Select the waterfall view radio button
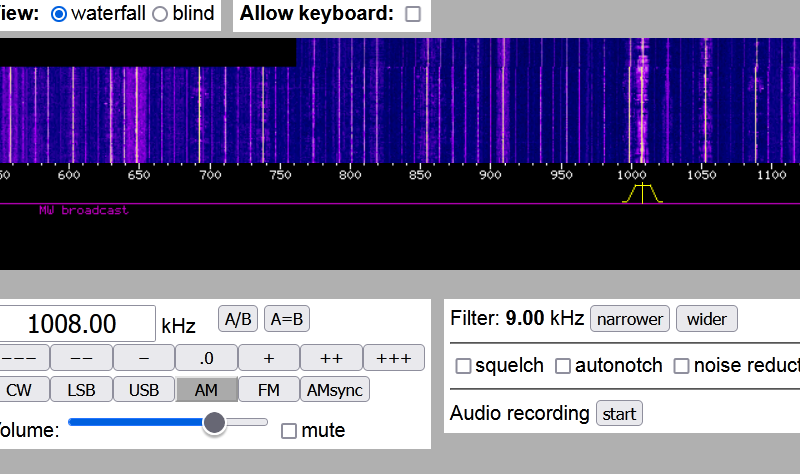 point(59,14)
